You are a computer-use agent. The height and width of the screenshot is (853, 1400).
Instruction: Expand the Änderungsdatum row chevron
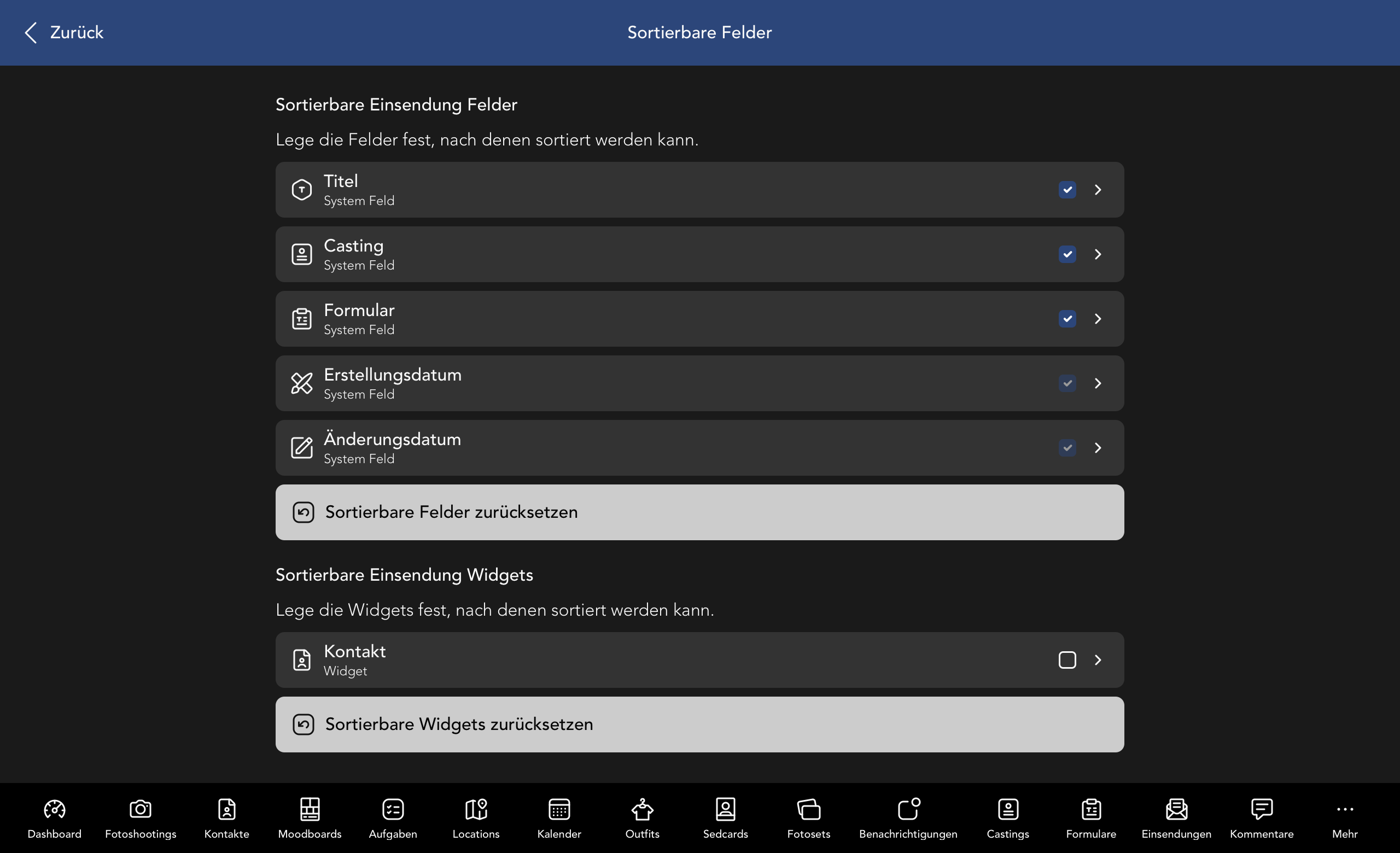(x=1098, y=447)
